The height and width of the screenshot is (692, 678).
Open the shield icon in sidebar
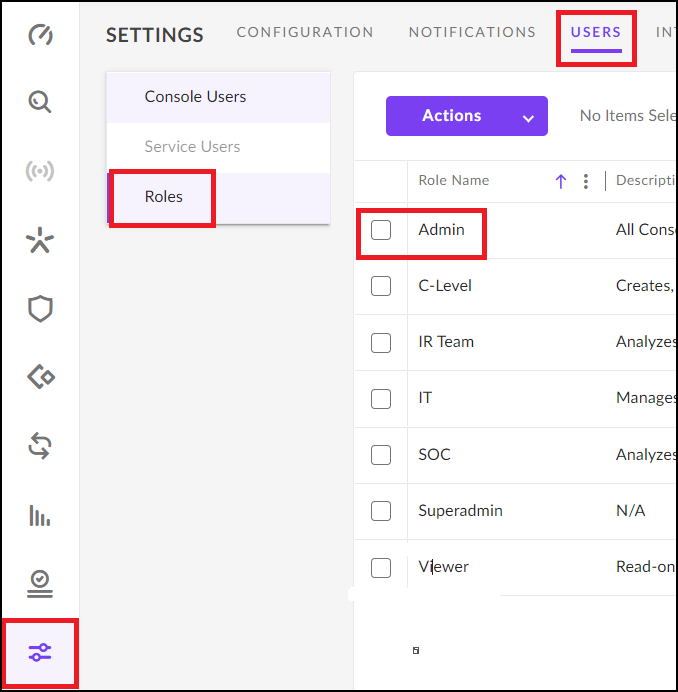[x=40, y=309]
